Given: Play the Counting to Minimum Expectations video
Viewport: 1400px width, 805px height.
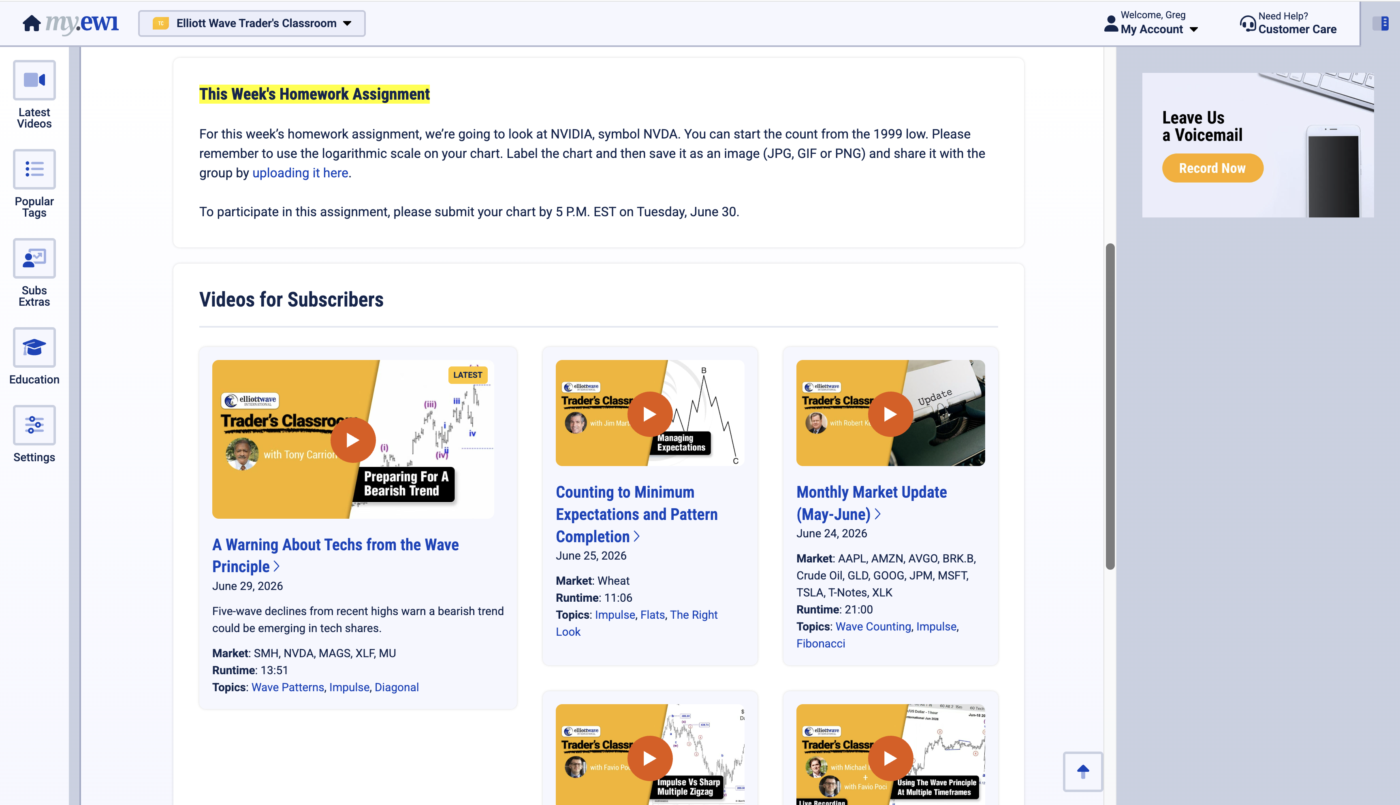Looking at the screenshot, I should pyautogui.click(x=650, y=414).
